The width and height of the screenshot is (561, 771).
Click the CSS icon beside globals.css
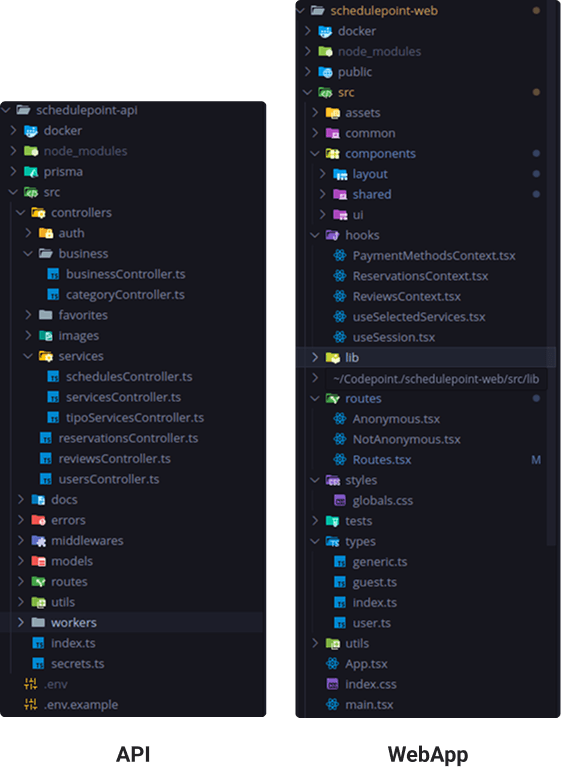tap(340, 501)
